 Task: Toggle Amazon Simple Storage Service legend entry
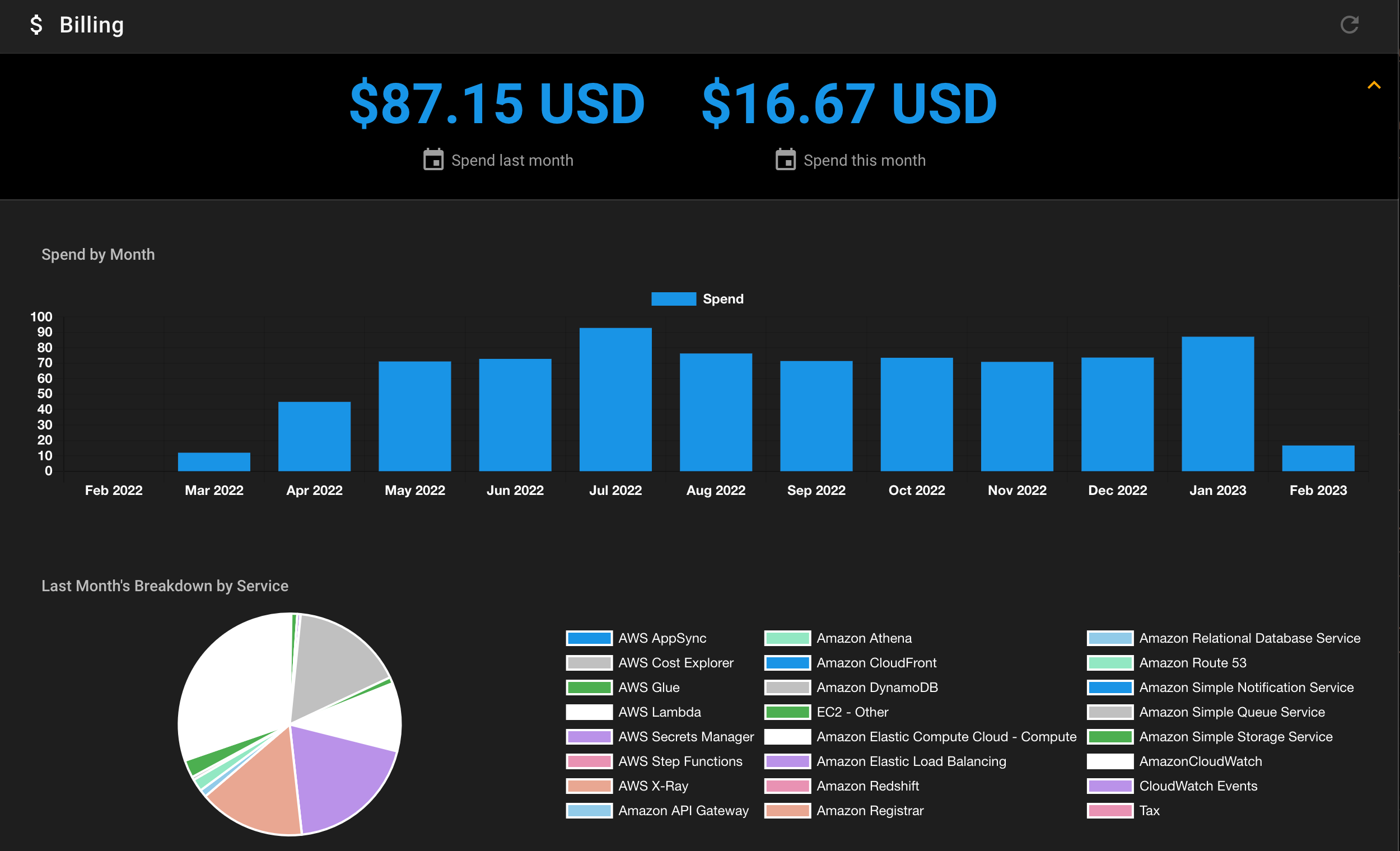[x=1210, y=737]
